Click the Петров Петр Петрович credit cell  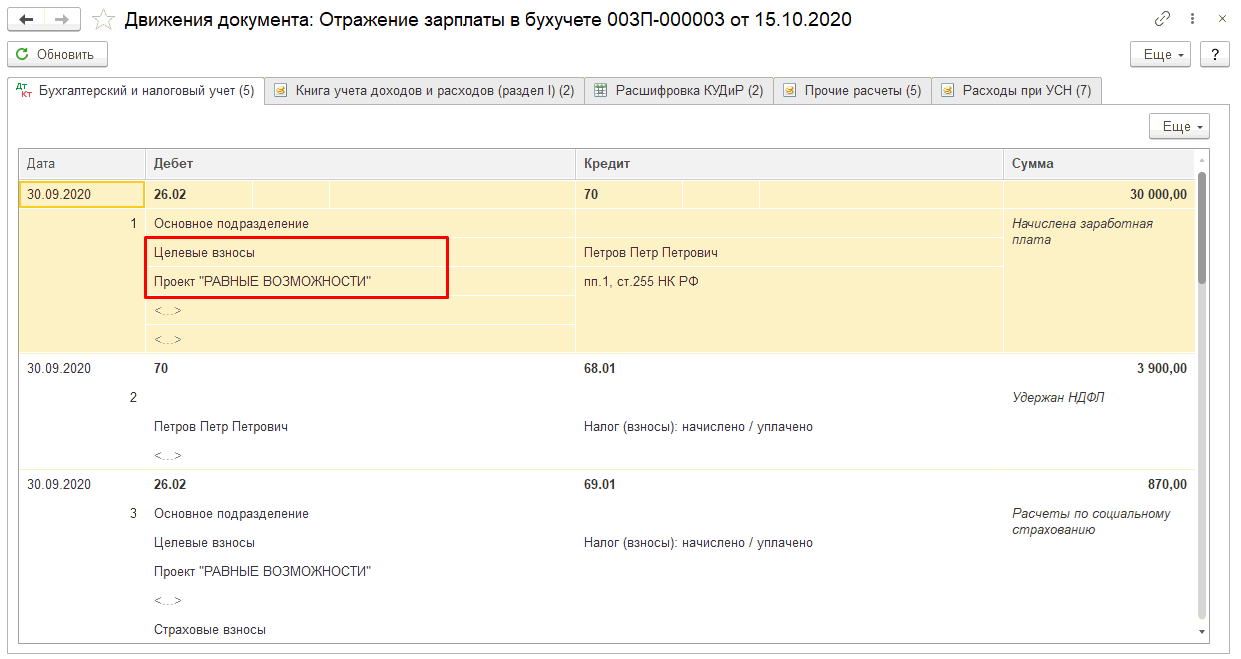(x=651, y=253)
